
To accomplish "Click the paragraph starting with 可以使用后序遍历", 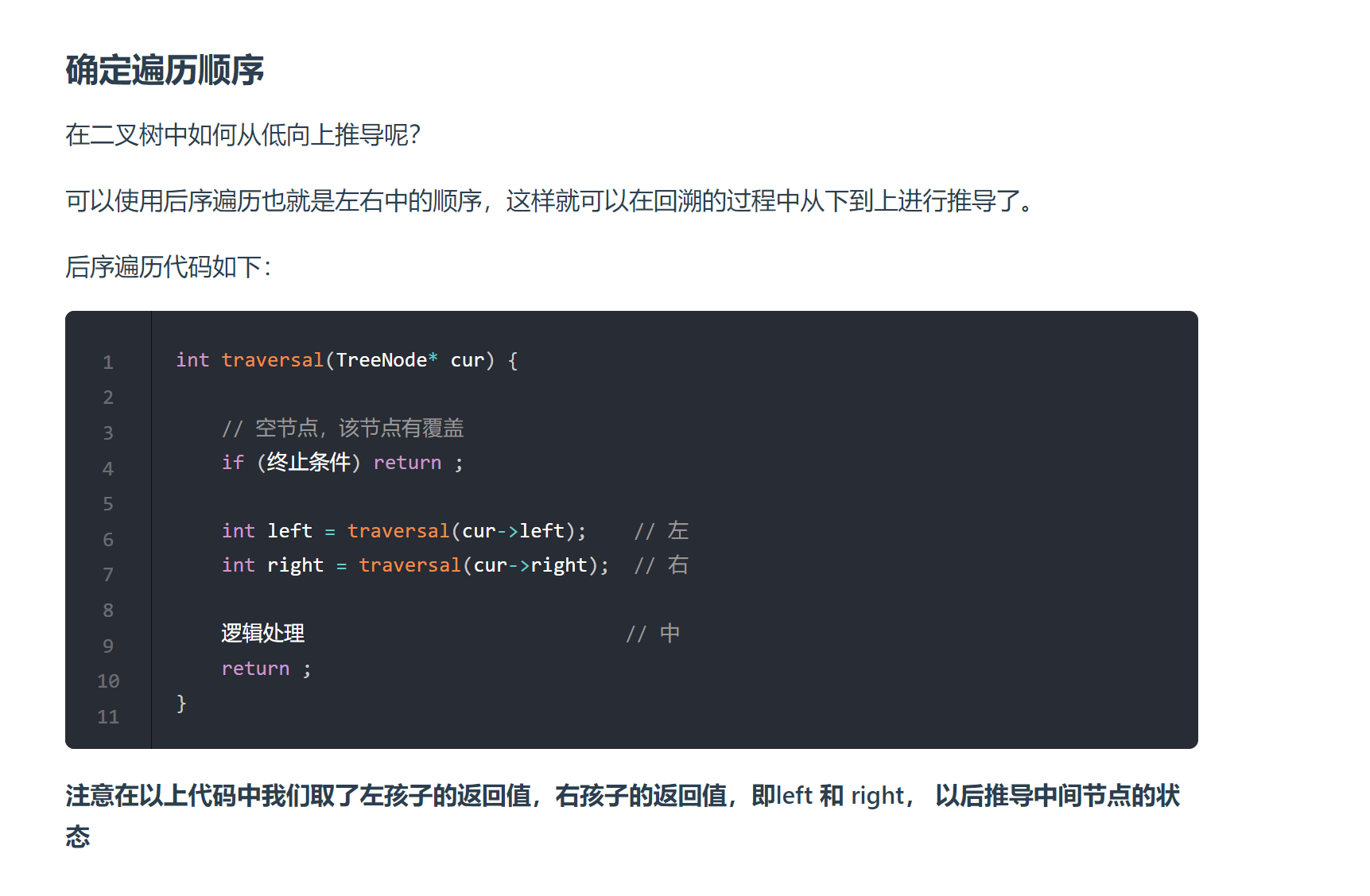I will [549, 201].
